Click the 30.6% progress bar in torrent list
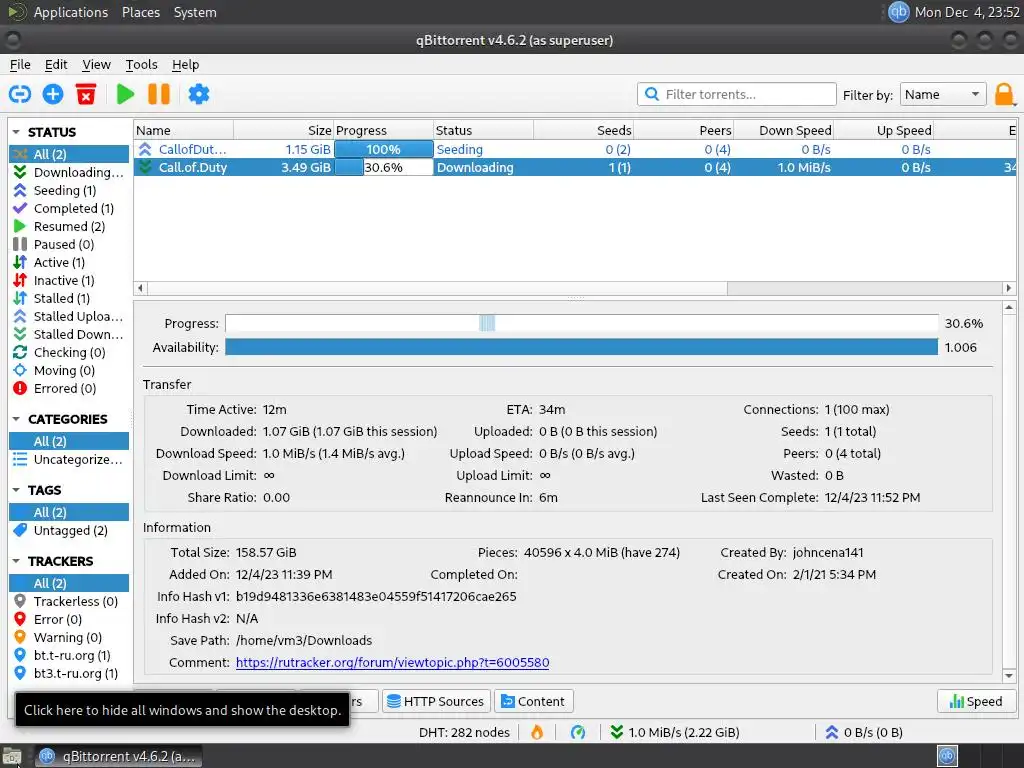The height and width of the screenshot is (768, 1024). pyautogui.click(x=383, y=167)
